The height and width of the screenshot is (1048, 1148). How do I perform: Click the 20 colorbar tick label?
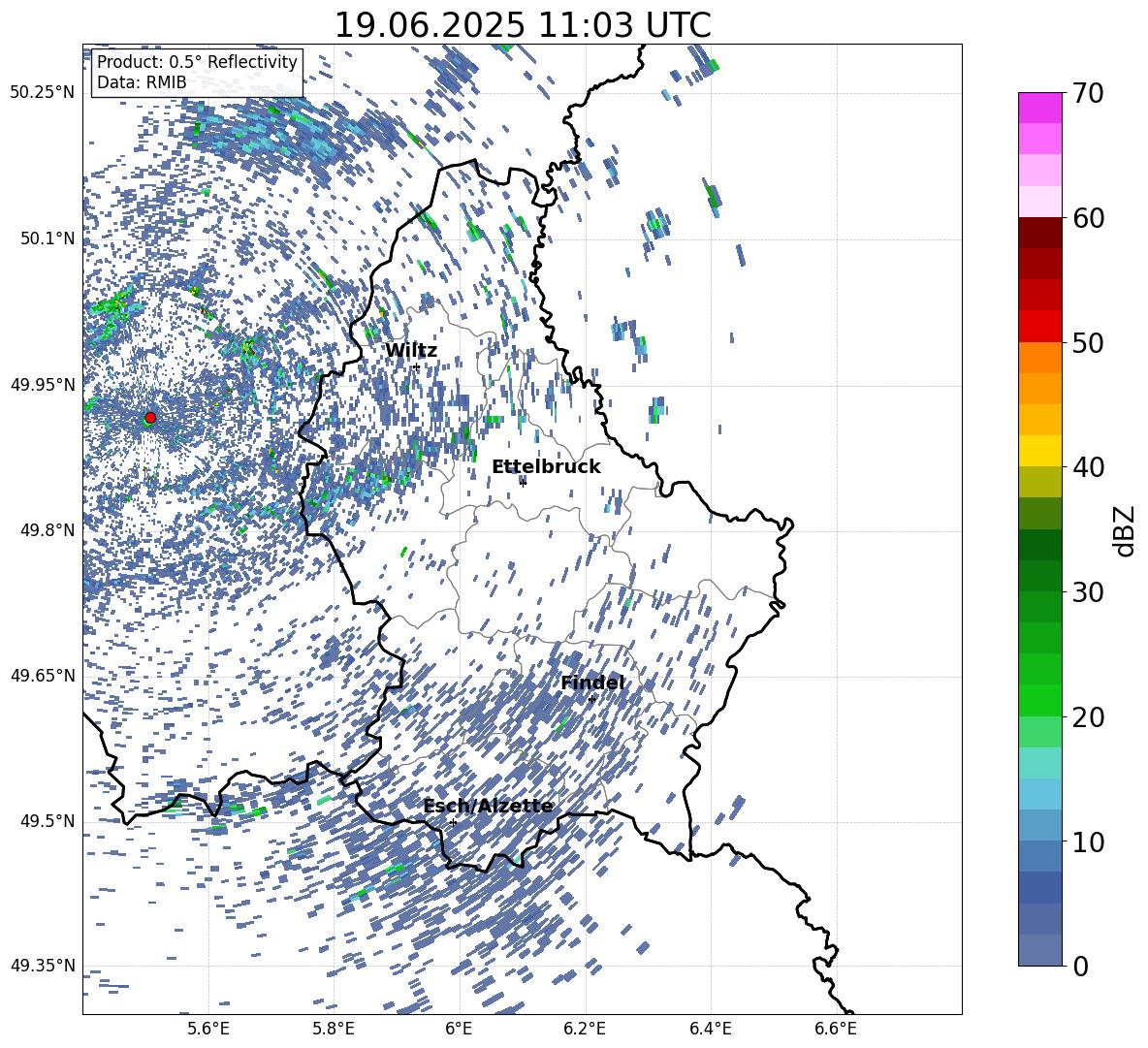1088,717
